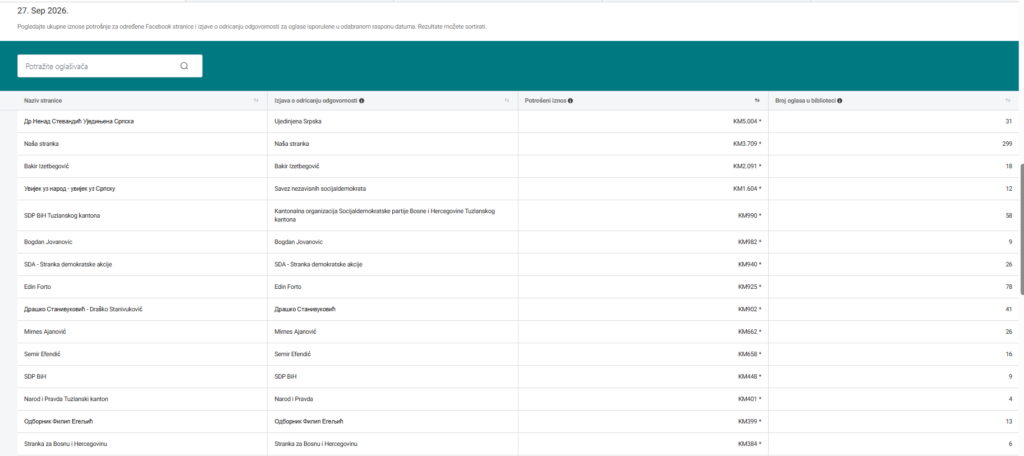This screenshot has height=456, width=1024.
Task: Open SDP BiH Tuzlanskog kantona page
Action: [62, 215]
